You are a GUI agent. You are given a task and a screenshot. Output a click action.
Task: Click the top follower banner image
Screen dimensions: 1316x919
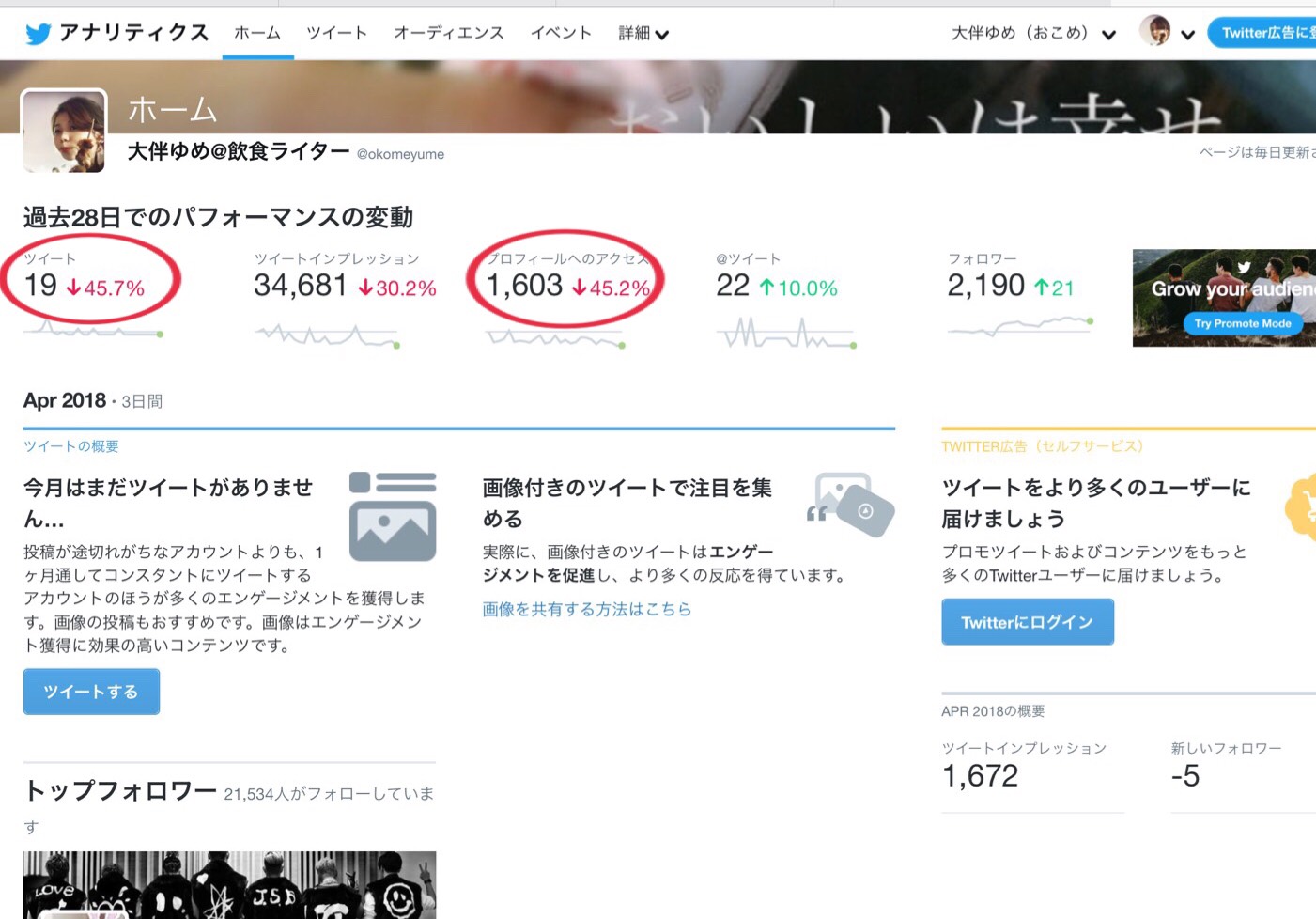[x=229, y=885]
